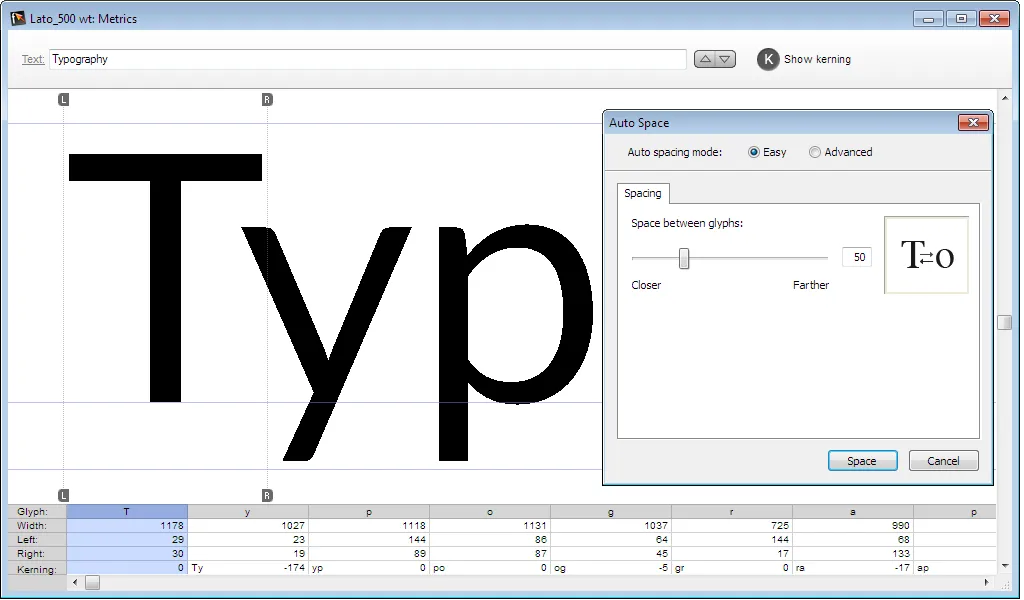Toggle the K Show kerning icon

tap(767, 59)
